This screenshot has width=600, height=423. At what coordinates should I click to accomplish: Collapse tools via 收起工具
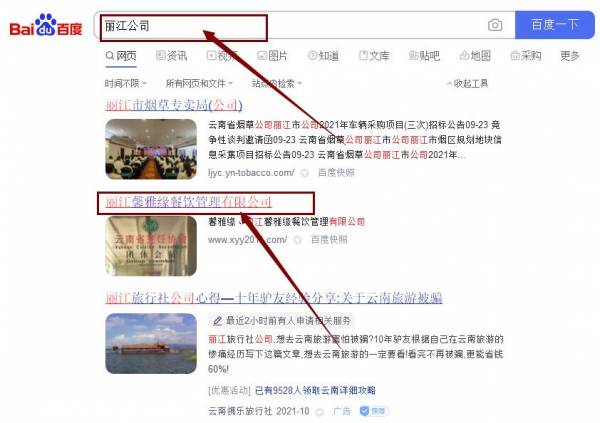[x=468, y=83]
